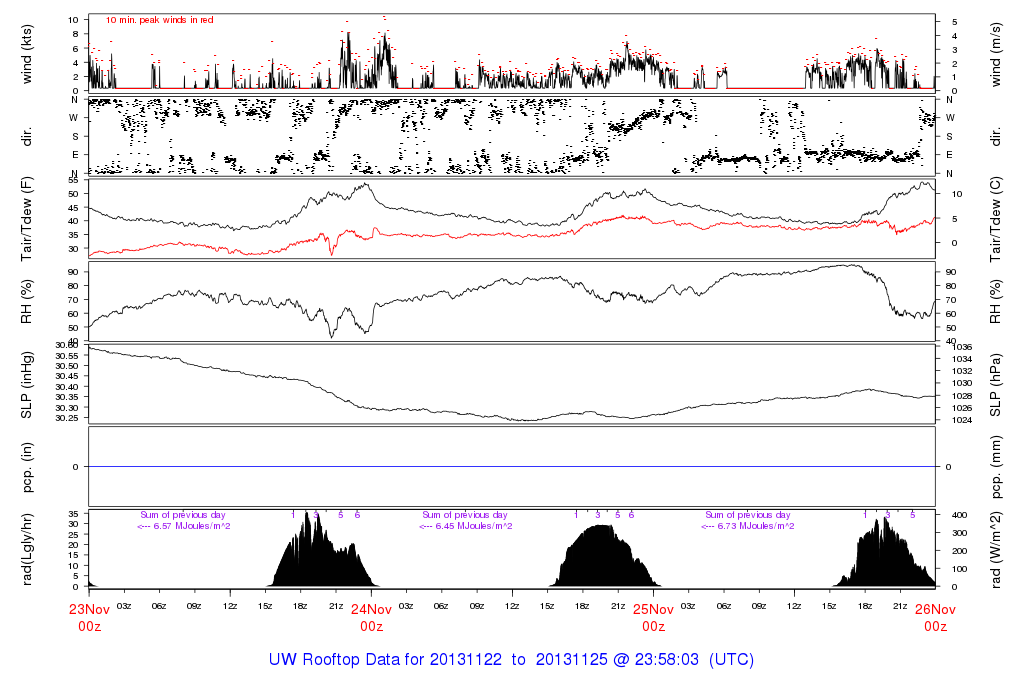Click the UW Rooftop Data chart title
This screenshot has width=1024, height=700.
[x=511, y=660]
